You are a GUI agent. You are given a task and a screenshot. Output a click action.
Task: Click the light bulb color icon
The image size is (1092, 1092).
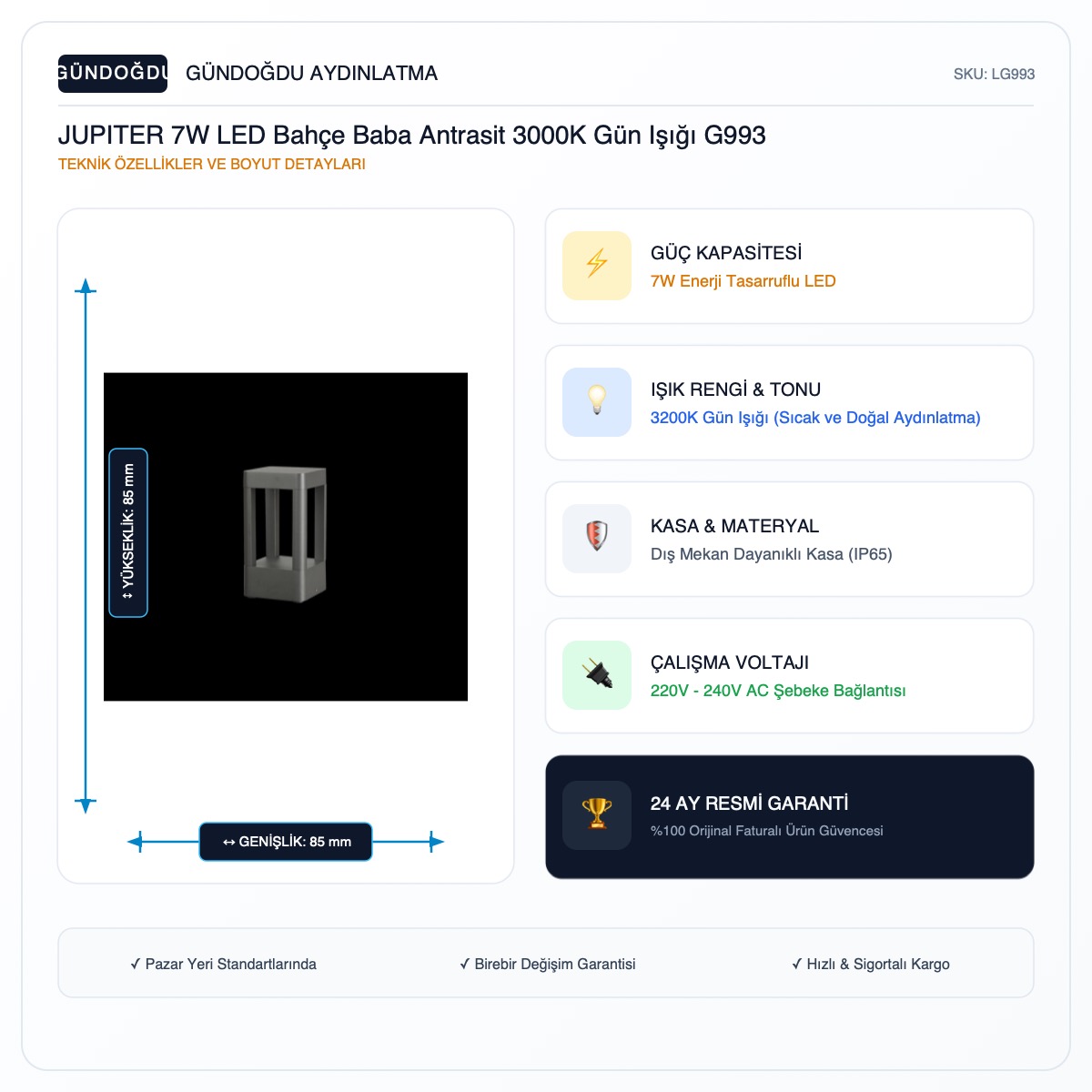tap(597, 402)
